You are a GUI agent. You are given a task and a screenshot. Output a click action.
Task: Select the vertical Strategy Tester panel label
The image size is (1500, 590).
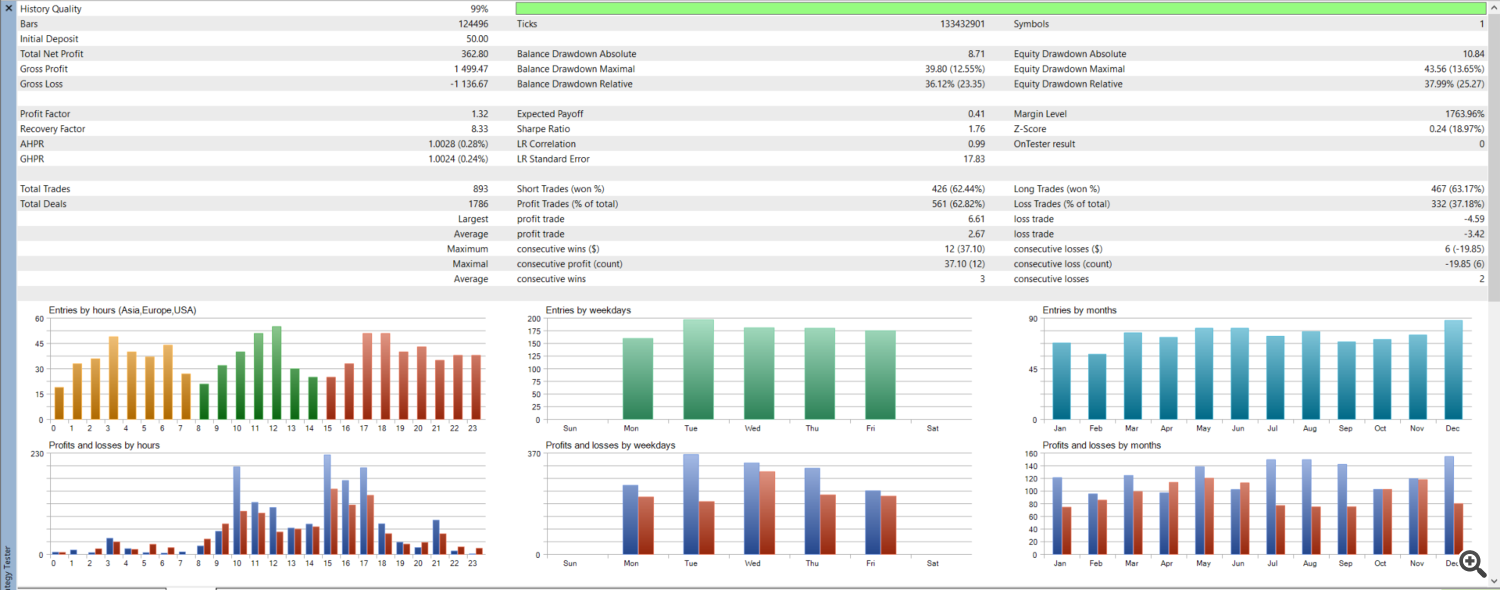click(x=8, y=565)
